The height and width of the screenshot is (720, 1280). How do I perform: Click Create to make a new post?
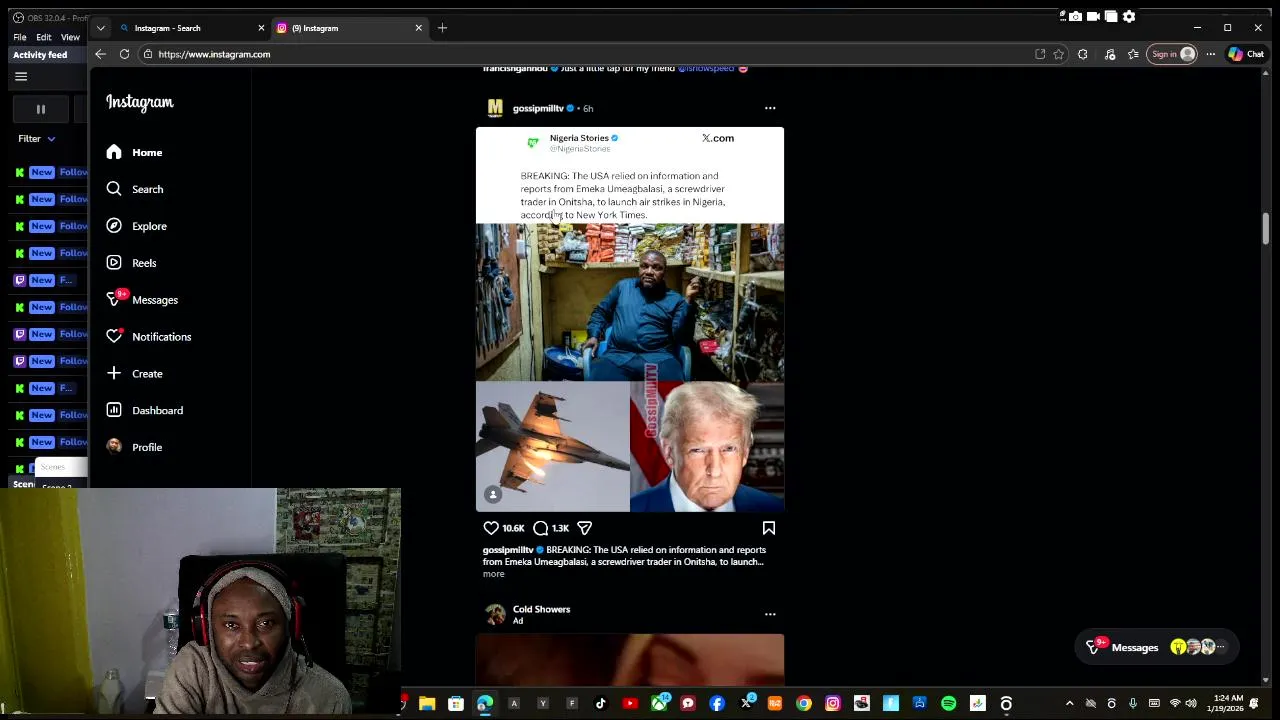click(134, 374)
